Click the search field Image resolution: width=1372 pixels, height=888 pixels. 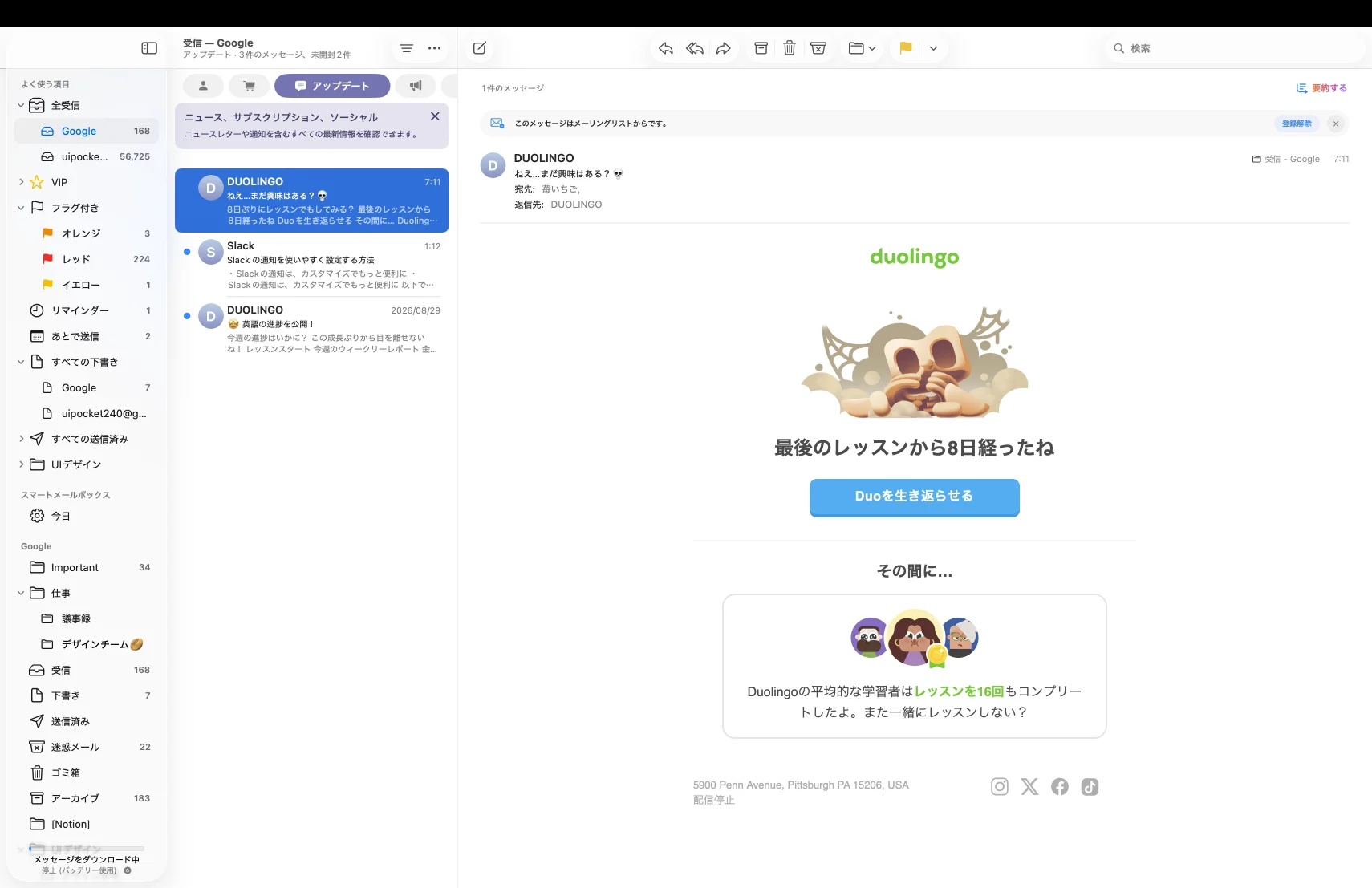pos(1234,48)
